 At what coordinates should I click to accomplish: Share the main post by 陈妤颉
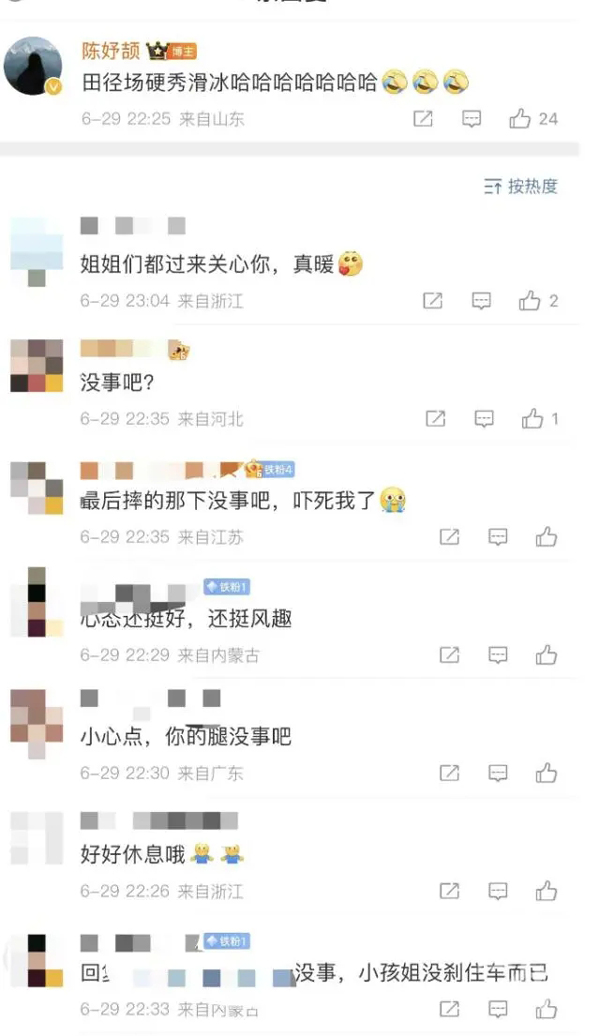click(423, 119)
